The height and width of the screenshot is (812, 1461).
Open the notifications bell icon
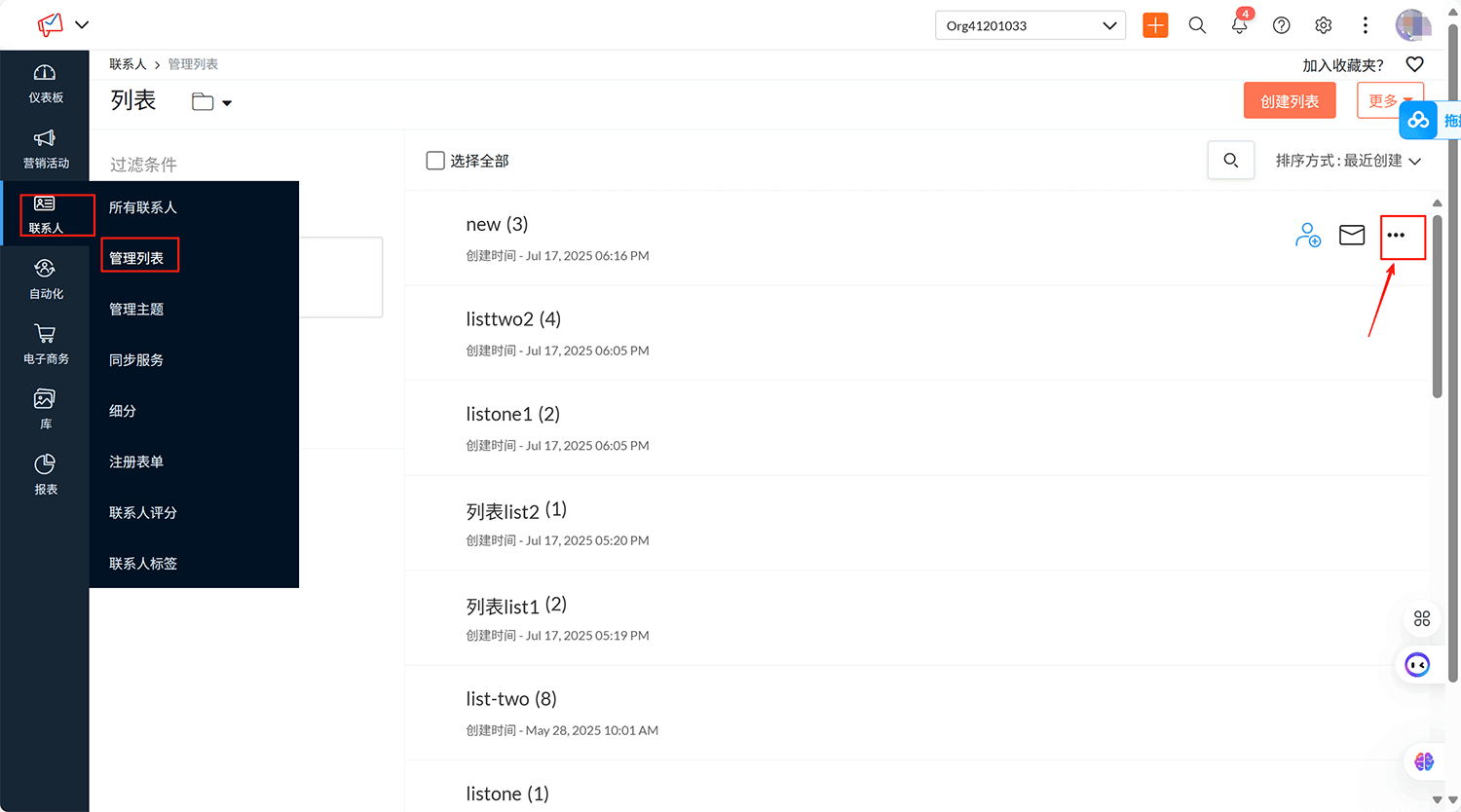click(x=1239, y=25)
